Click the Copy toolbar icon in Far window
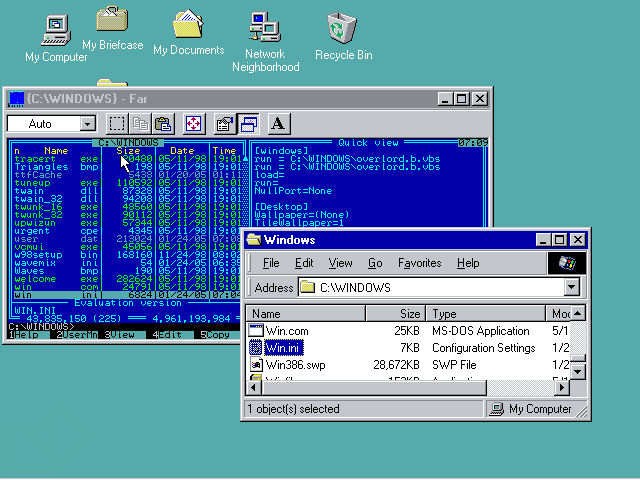Viewport: 640px width, 480px height. [x=140, y=124]
